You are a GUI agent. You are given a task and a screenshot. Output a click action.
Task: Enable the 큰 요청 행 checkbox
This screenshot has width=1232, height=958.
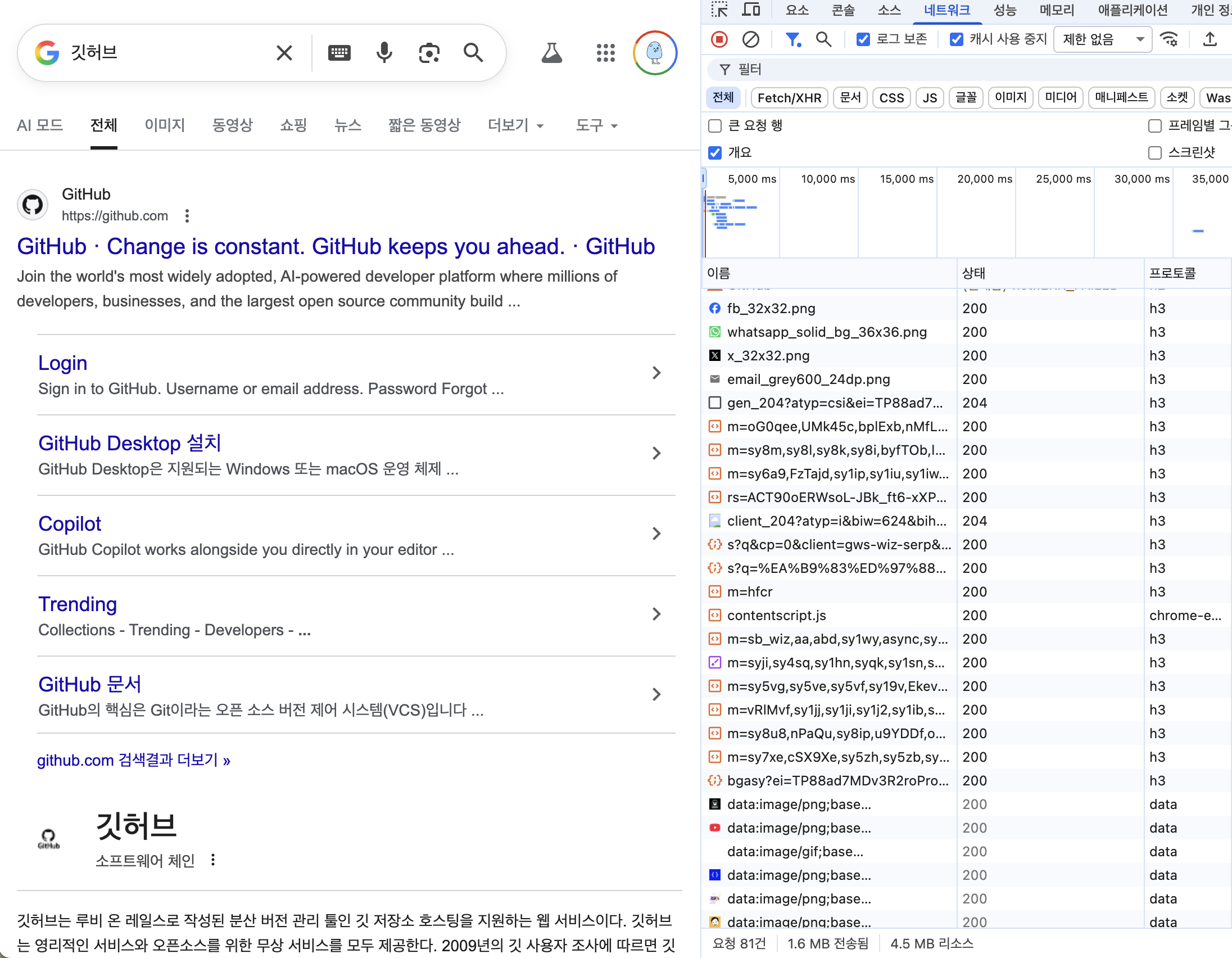pos(715,125)
